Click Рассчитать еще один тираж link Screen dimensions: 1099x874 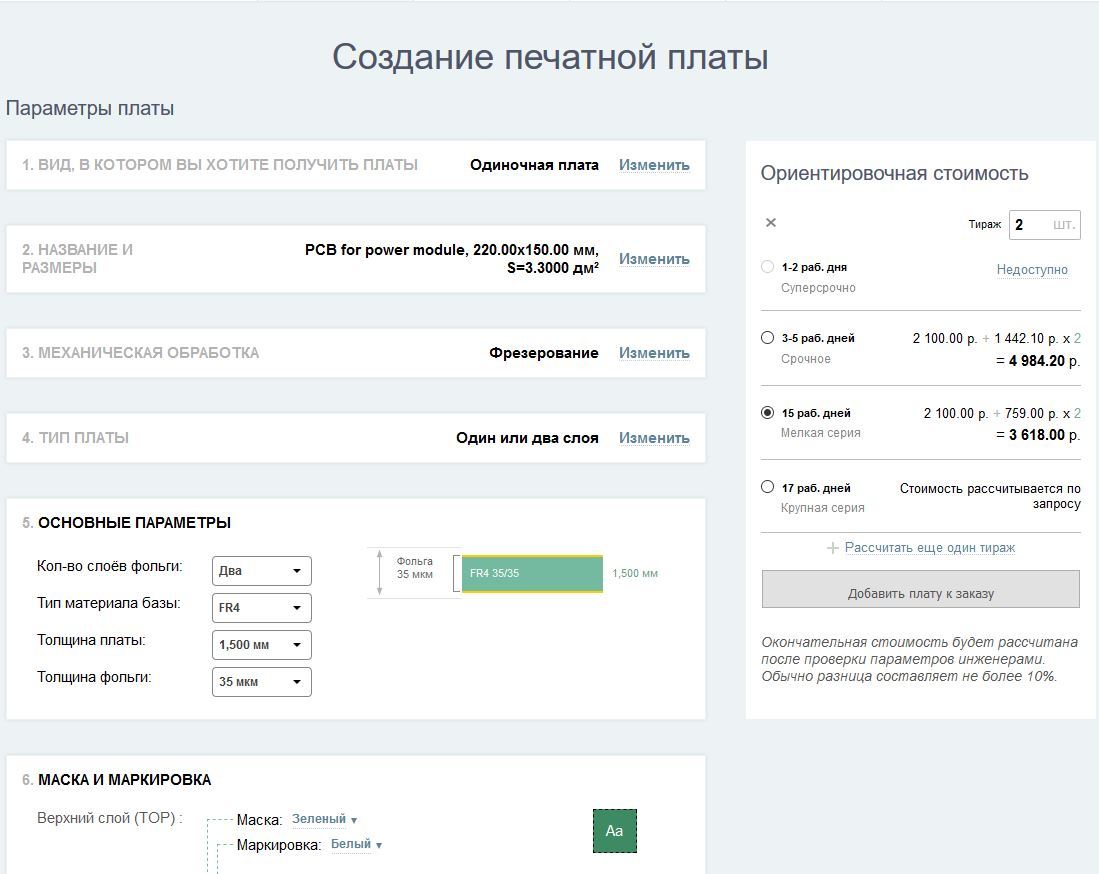[x=929, y=547]
